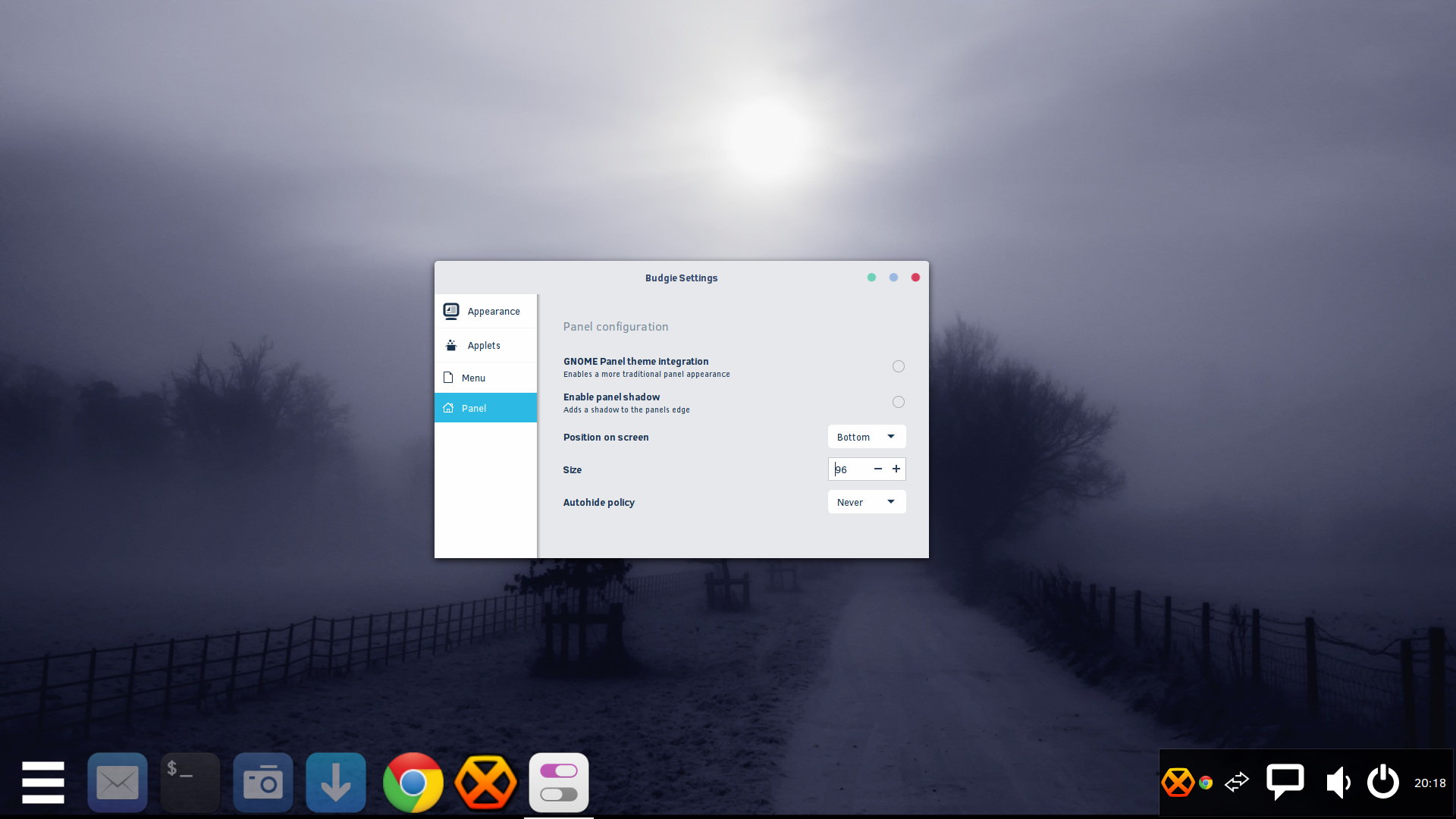The image size is (1456, 819).
Task: Open the Budgie menu hamburger icon
Action: pyautogui.click(x=43, y=782)
